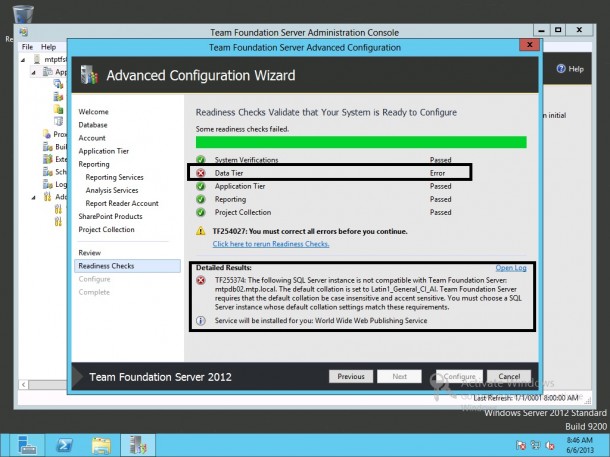Click the Previous button

[x=351, y=376]
